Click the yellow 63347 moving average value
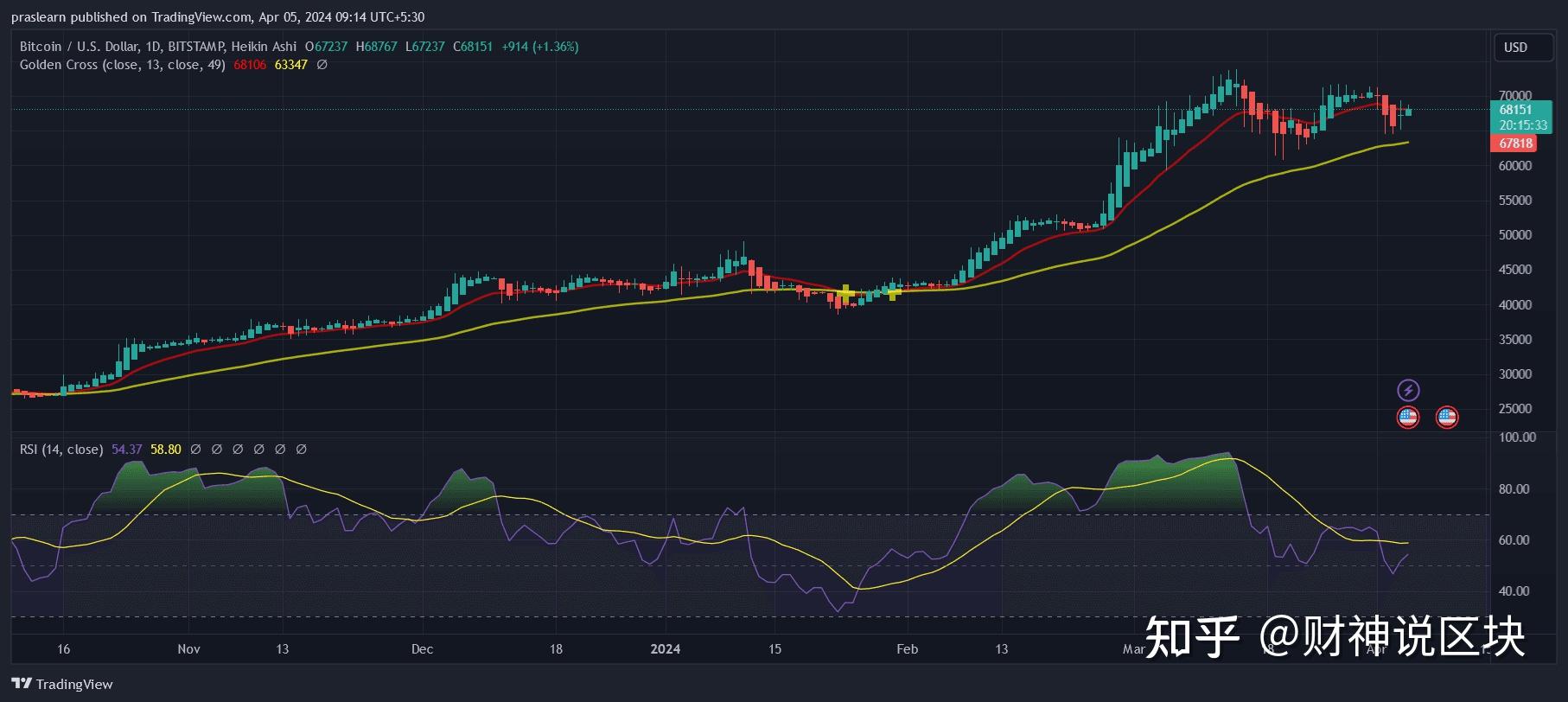The image size is (1568, 702). point(290,65)
